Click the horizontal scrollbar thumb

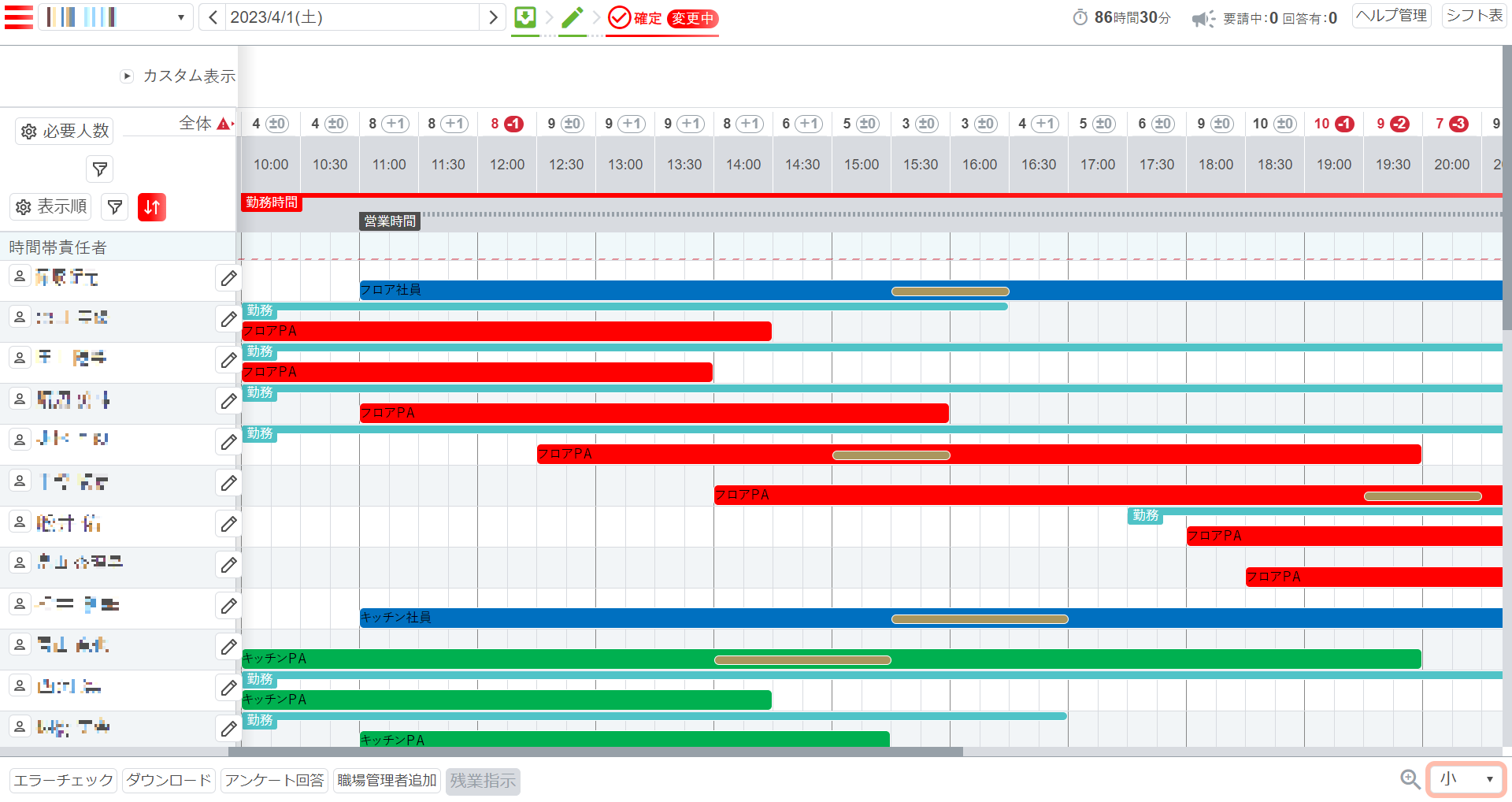click(x=595, y=752)
